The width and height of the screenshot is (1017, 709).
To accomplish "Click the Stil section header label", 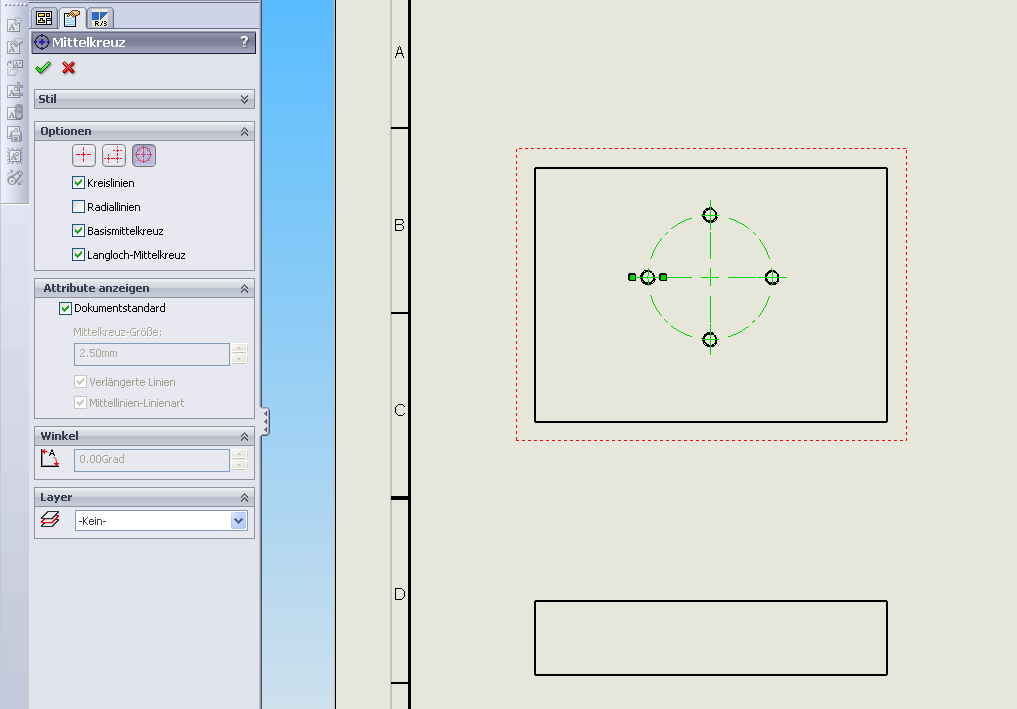I will (47, 99).
